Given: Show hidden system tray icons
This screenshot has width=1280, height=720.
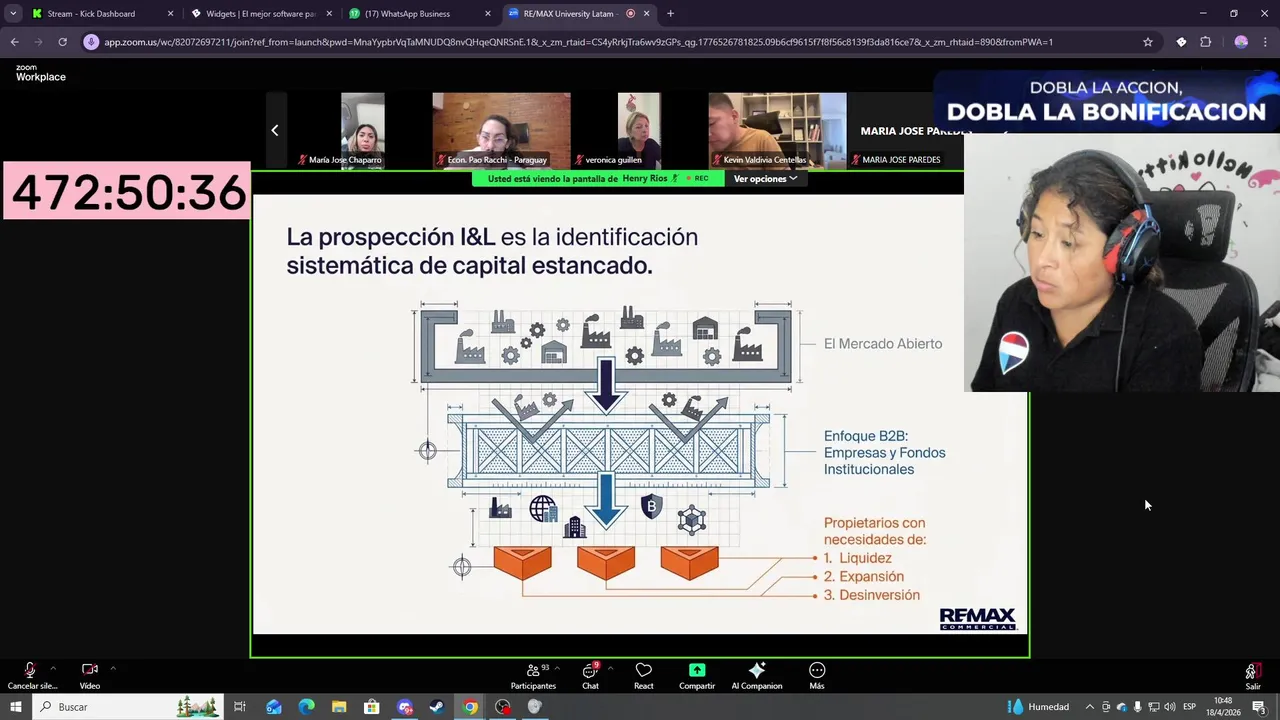Looking at the screenshot, I should pyautogui.click(x=1090, y=707).
